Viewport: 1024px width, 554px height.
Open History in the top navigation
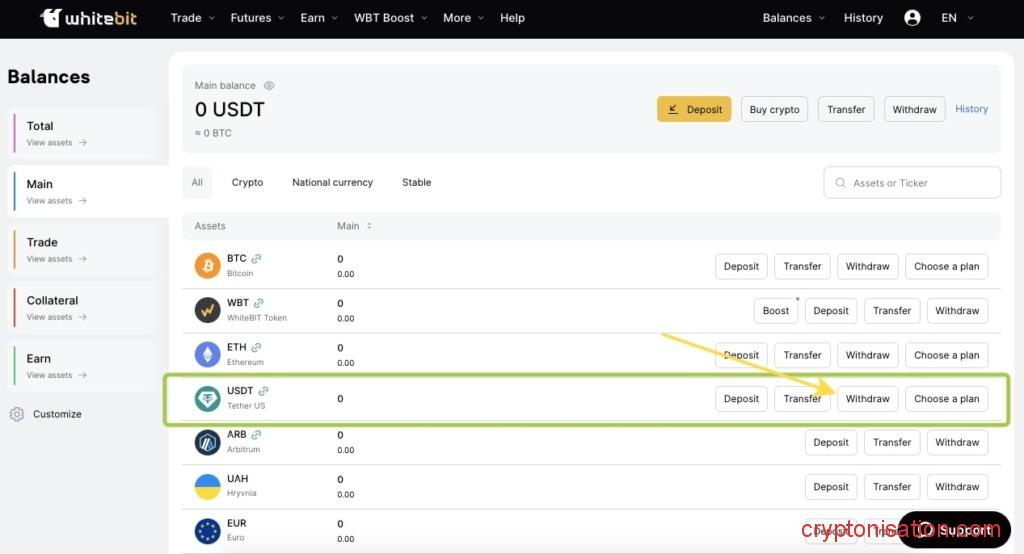863,18
